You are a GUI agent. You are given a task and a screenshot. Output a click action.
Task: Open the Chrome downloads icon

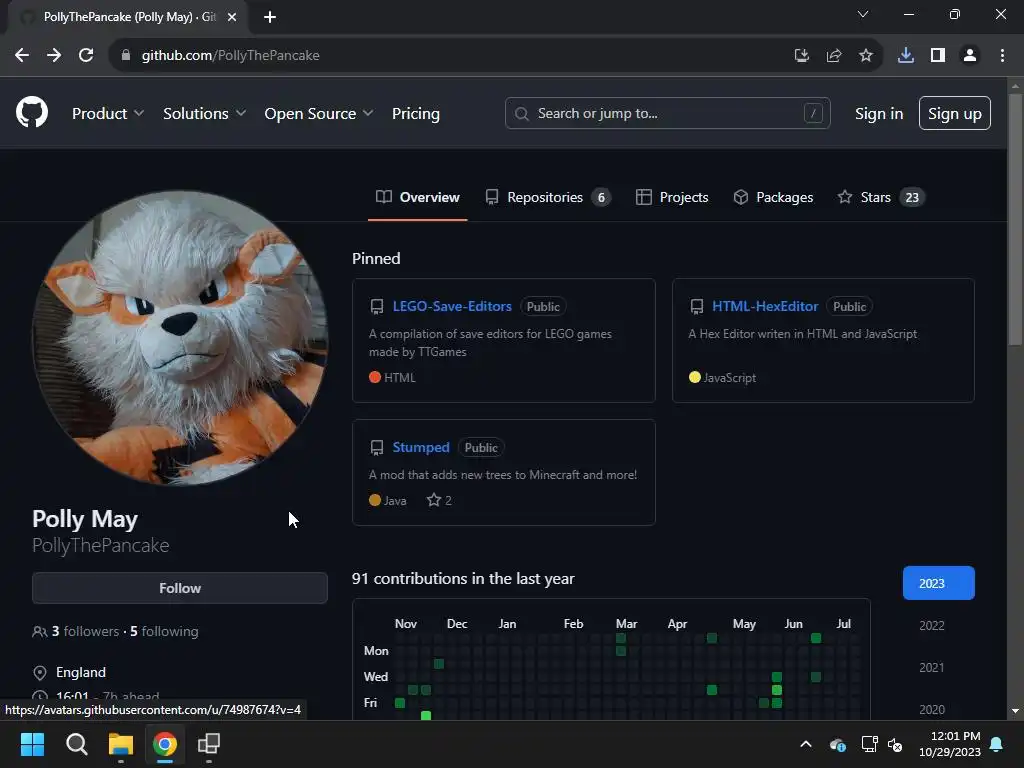pyautogui.click(x=906, y=56)
